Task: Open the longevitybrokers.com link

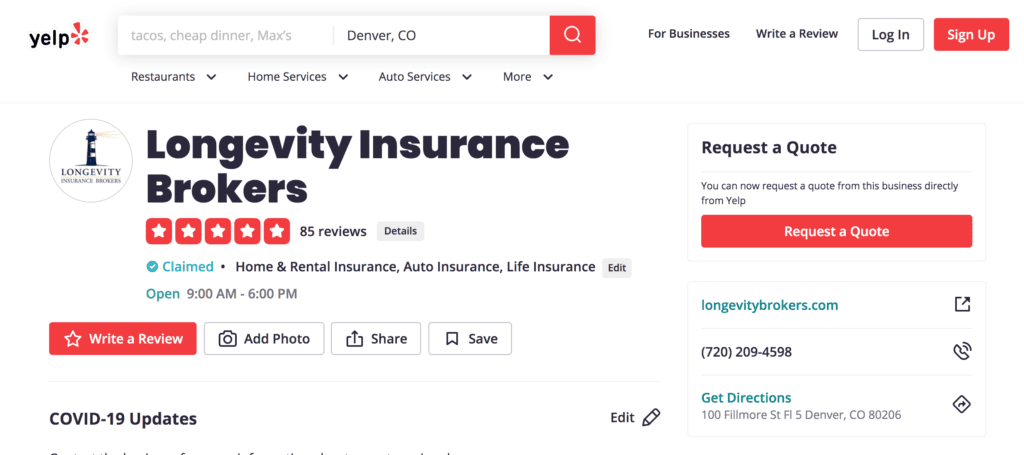Action: coord(769,306)
